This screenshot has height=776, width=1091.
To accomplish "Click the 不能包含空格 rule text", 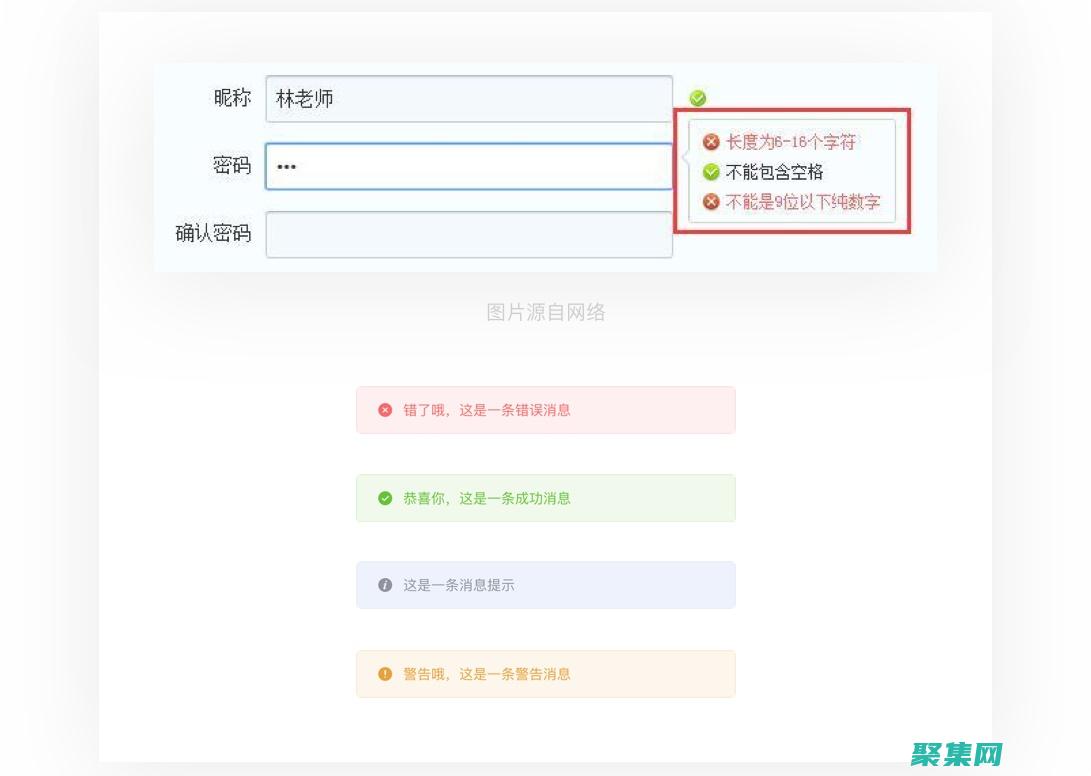I will pos(774,172).
